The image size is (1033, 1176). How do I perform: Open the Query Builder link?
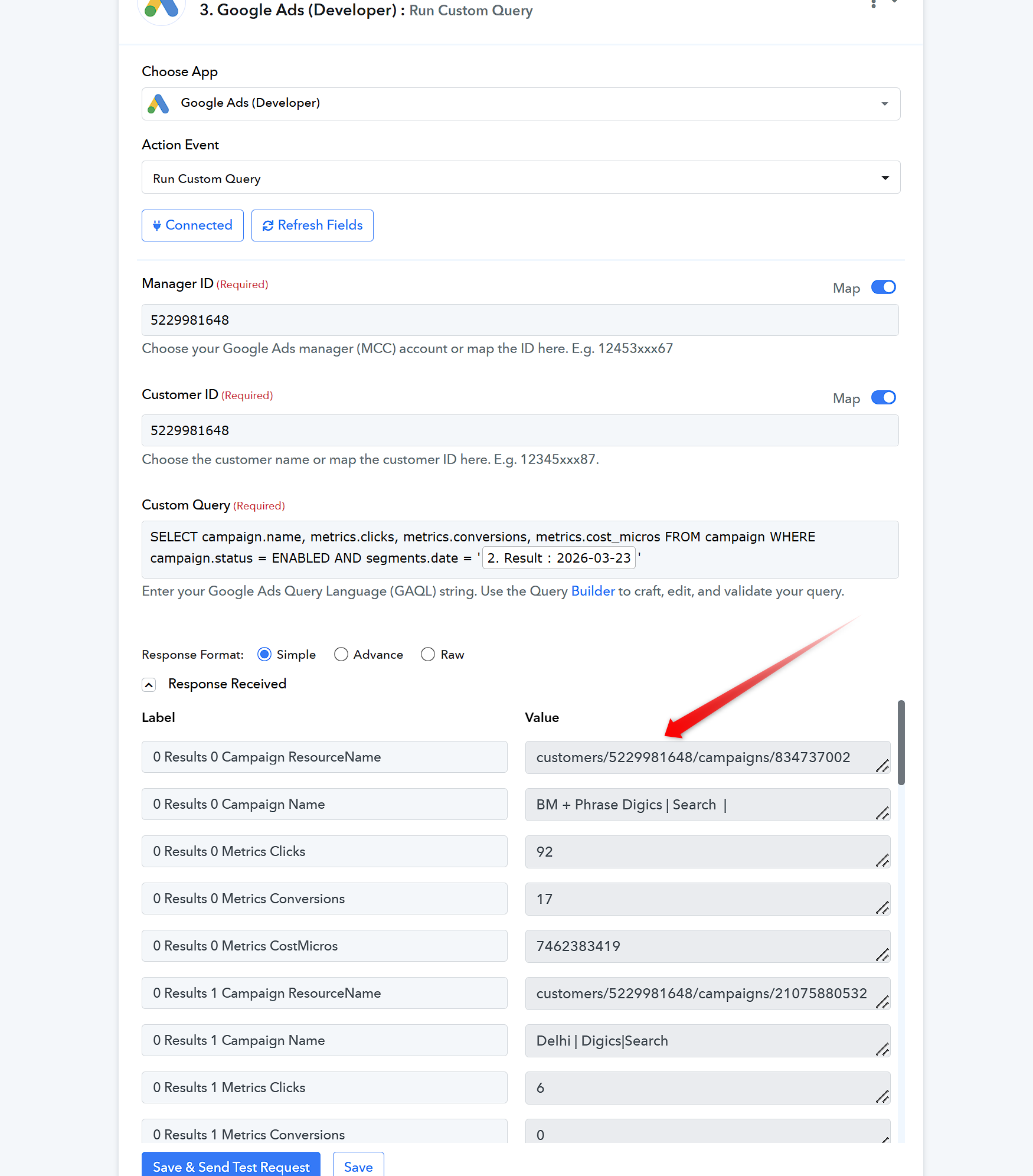(593, 592)
